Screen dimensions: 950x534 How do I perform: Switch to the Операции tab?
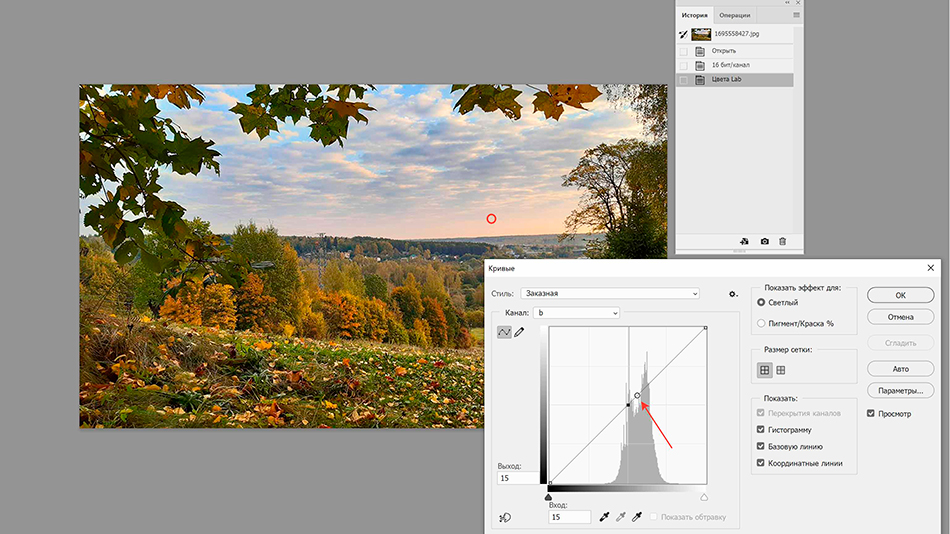coord(734,15)
